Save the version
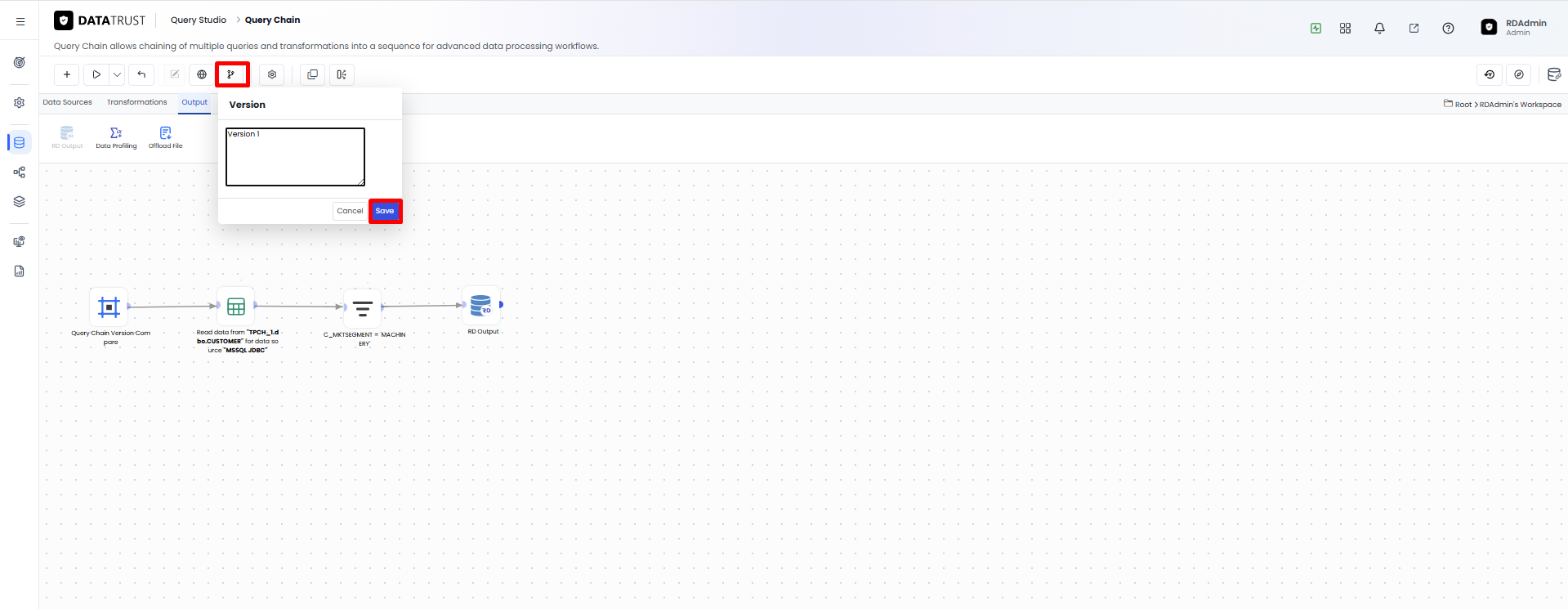 [385, 211]
